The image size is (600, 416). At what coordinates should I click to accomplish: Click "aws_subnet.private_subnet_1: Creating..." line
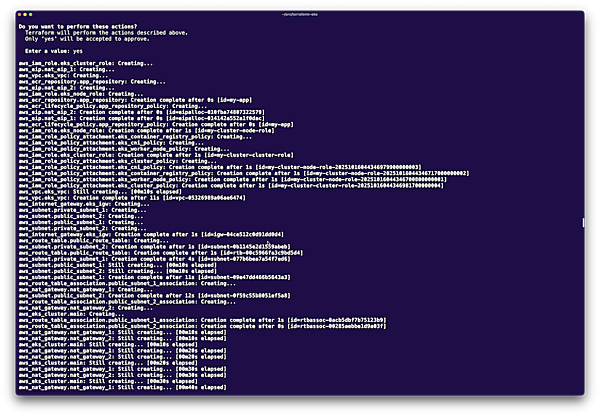coord(83,210)
